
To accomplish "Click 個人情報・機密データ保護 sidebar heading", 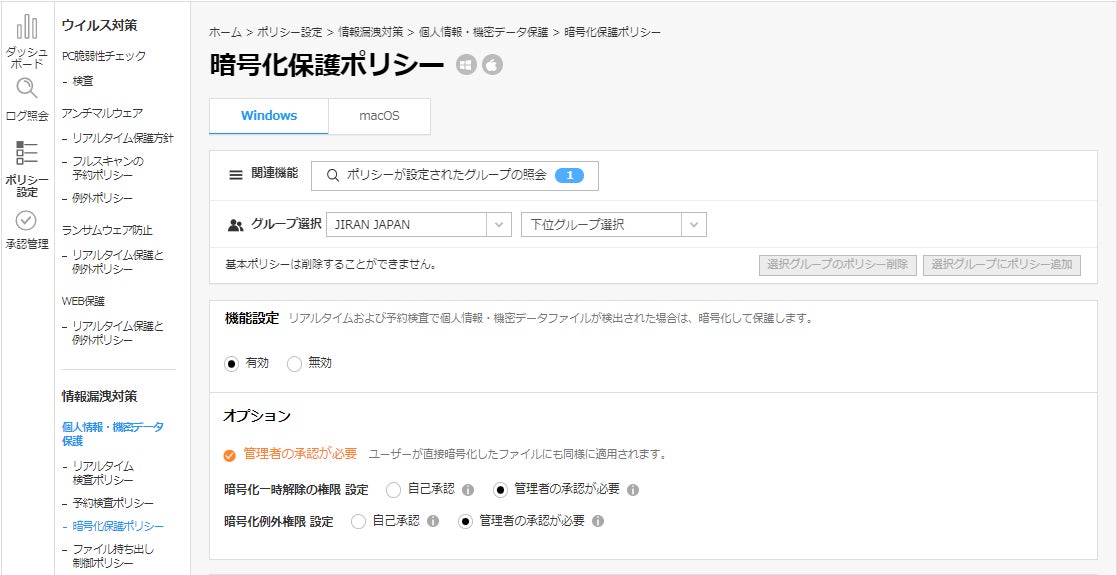I will click(113, 434).
